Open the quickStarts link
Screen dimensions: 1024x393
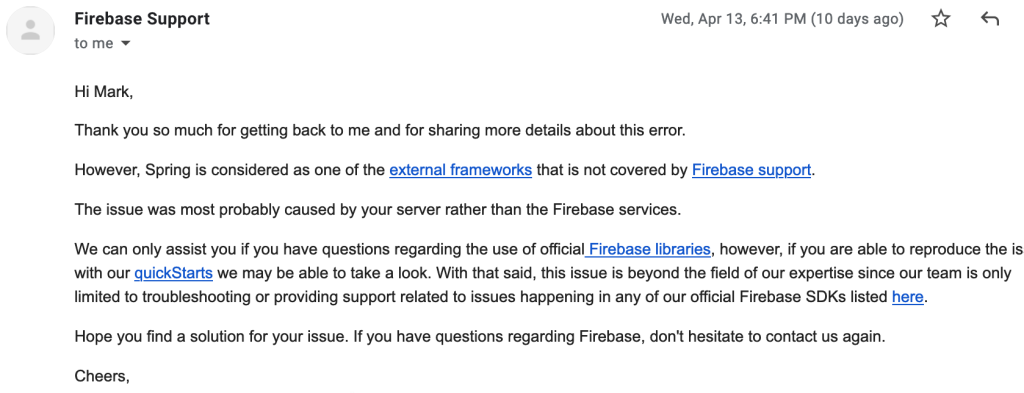[x=174, y=273]
